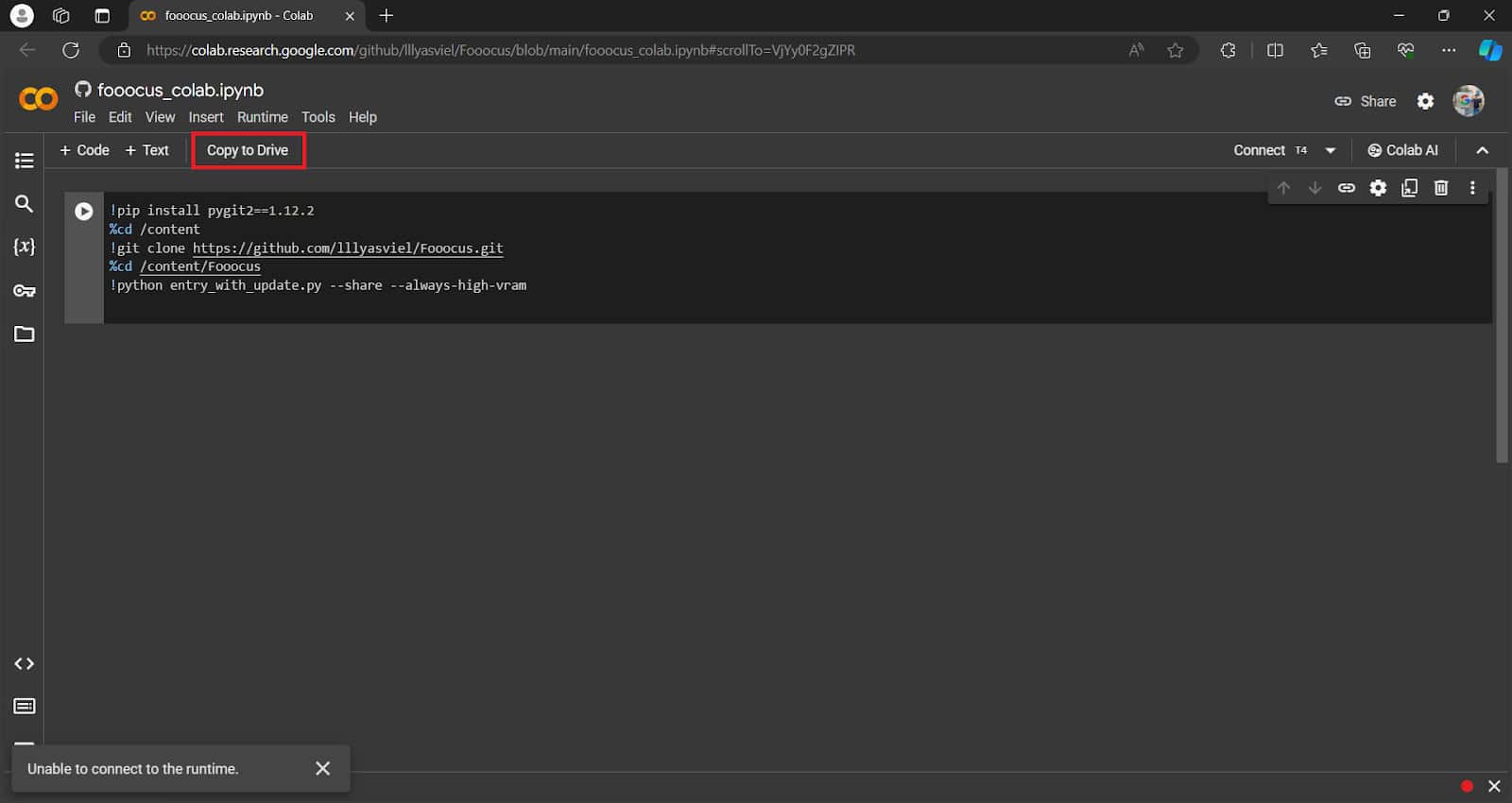1512x803 pixels.
Task: Click the vertical page scrollbar
Action: [x=1502, y=316]
